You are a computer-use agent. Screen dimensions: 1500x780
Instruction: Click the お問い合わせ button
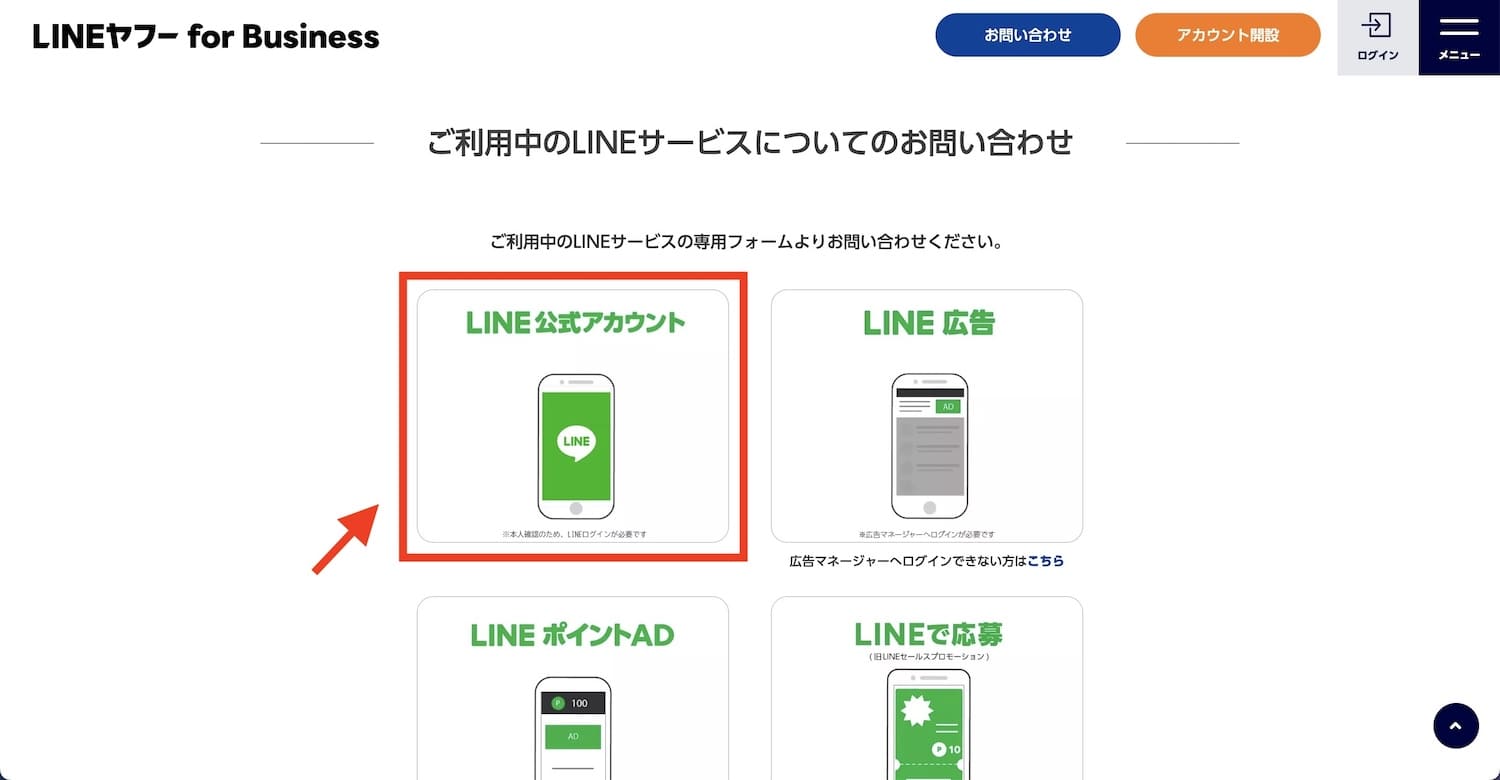click(x=1028, y=35)
